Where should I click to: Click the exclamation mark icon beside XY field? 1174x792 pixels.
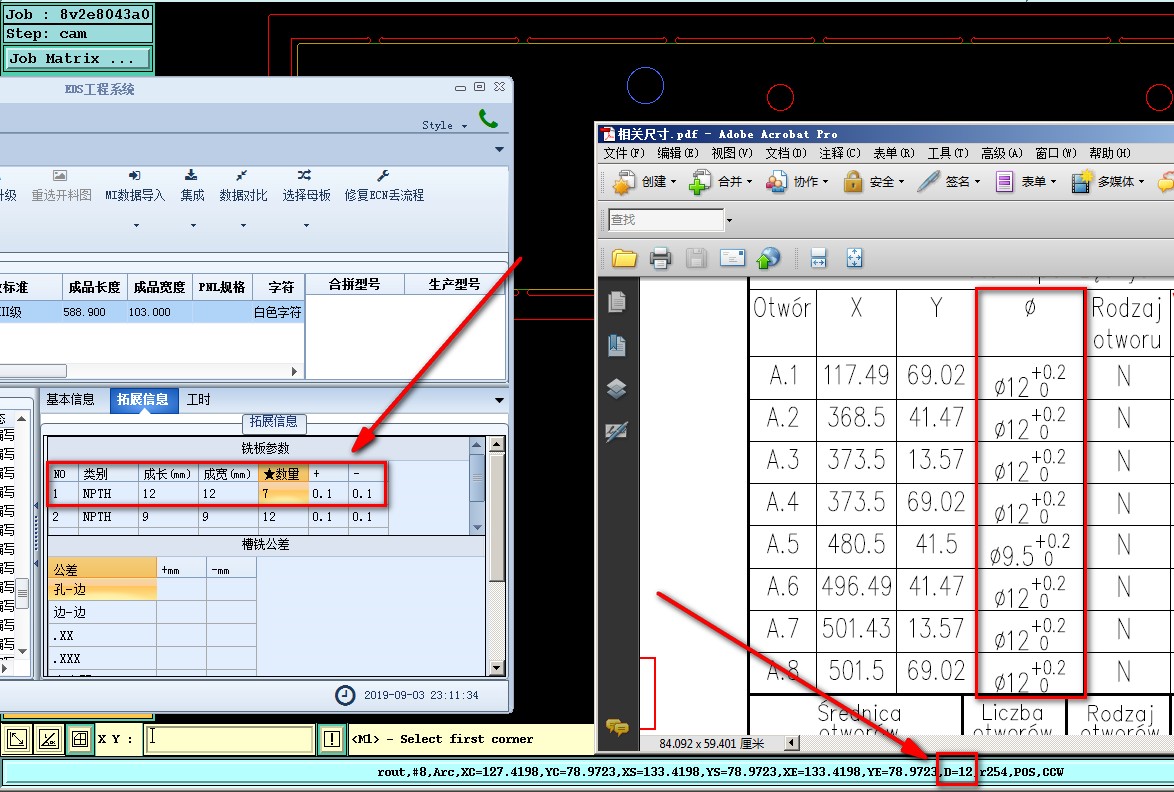[x=332, y=740]
